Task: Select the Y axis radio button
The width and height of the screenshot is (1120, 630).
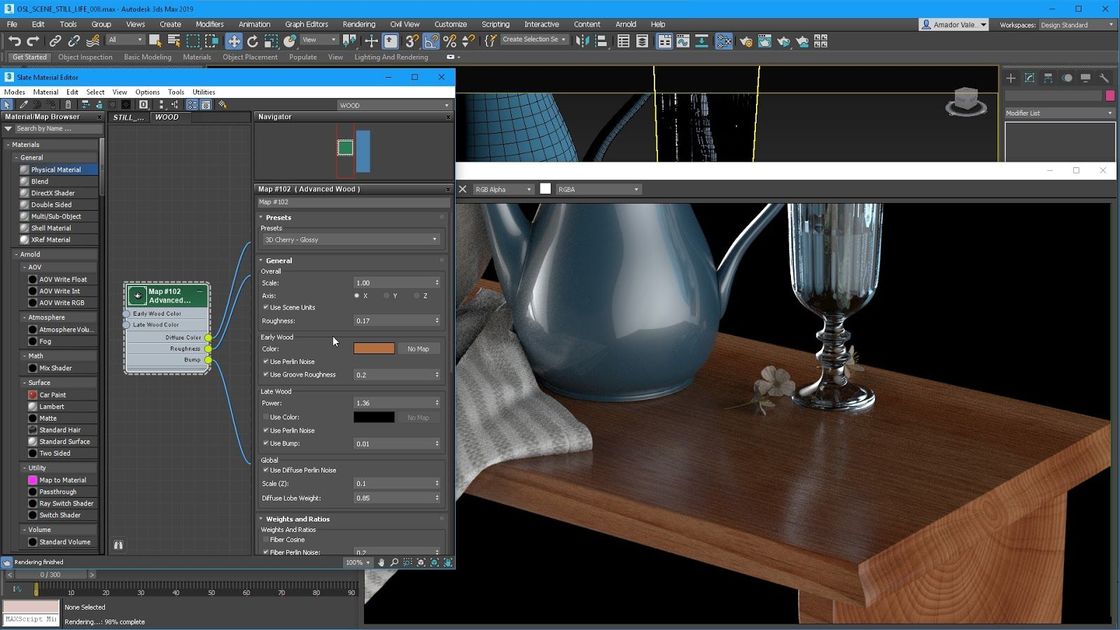Action: [x=388, y=296]
